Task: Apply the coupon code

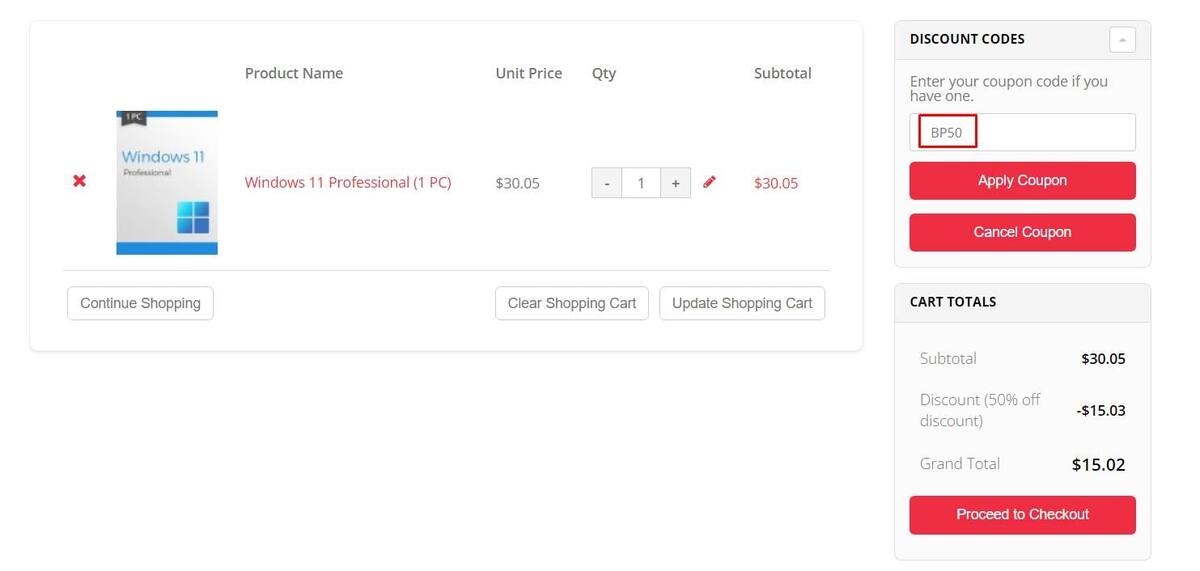Action: 1022,181
